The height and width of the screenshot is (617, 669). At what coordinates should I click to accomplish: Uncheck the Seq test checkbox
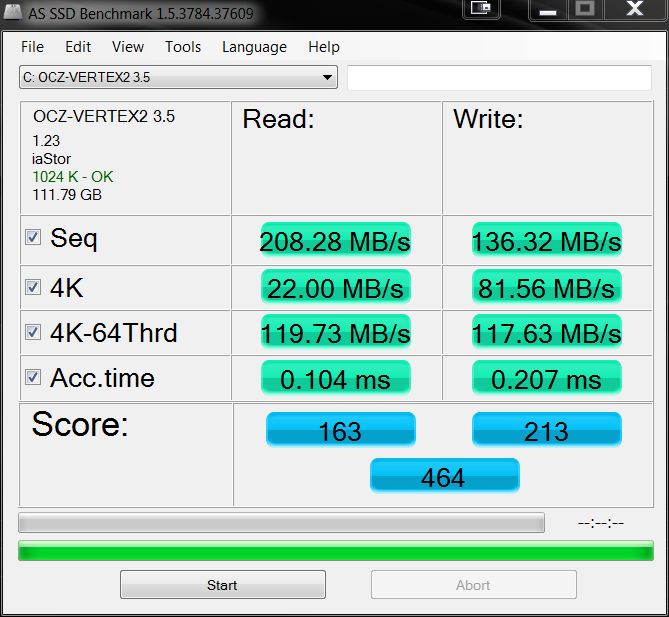coord(33,237)
